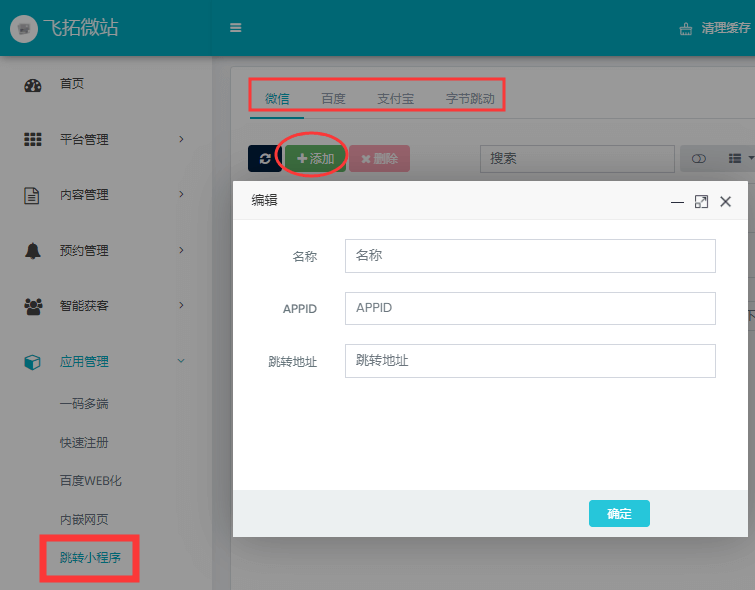Click the 搜索 search field
The height and width of the screenshot is (590, 755).
577,158
